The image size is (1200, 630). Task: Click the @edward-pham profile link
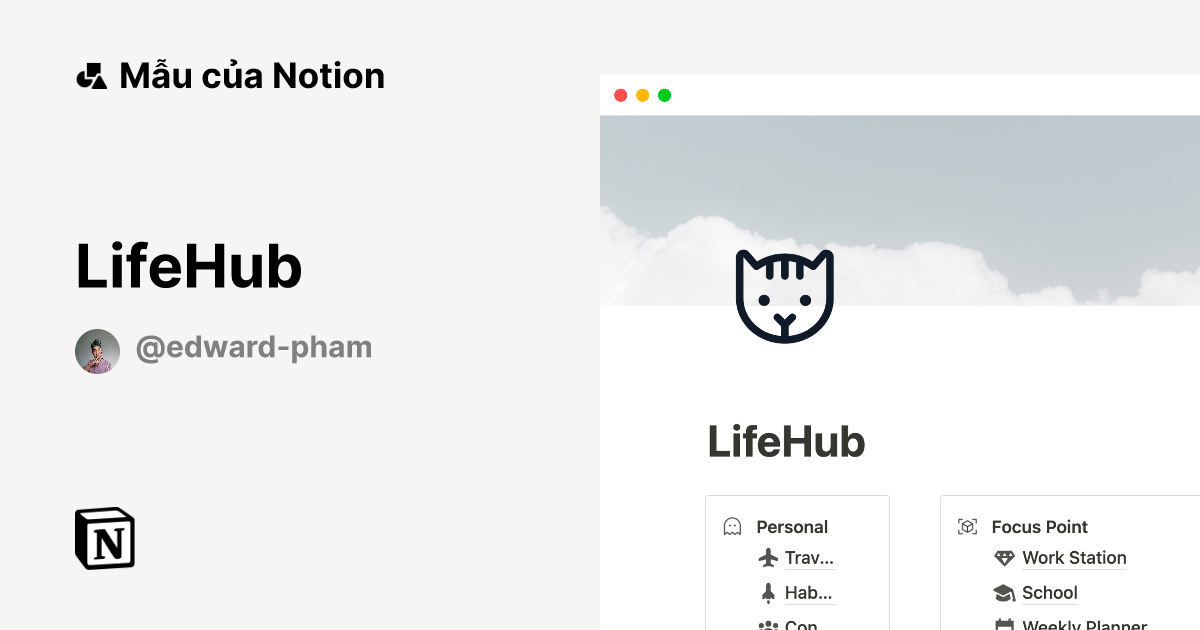tap(254, 347)
